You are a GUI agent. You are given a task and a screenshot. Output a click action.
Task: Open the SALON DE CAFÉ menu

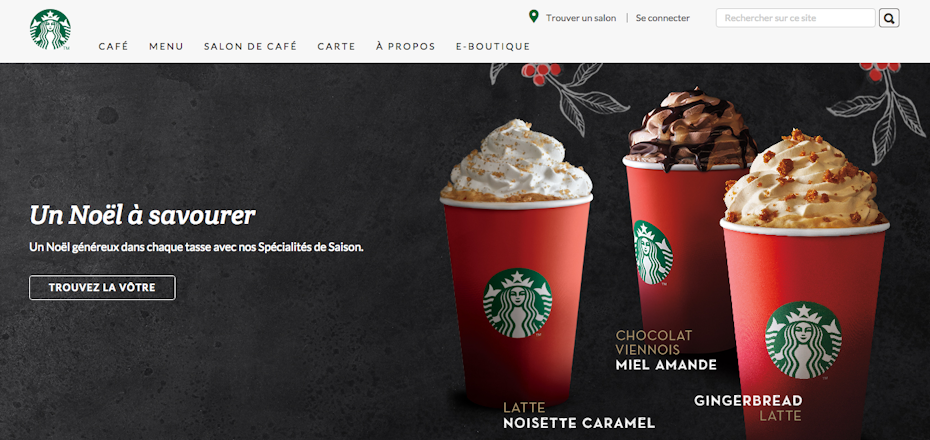click(x=250, y=46)
